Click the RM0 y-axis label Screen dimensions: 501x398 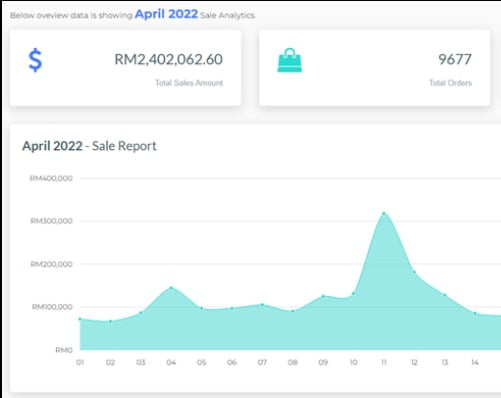pos(64,350)
